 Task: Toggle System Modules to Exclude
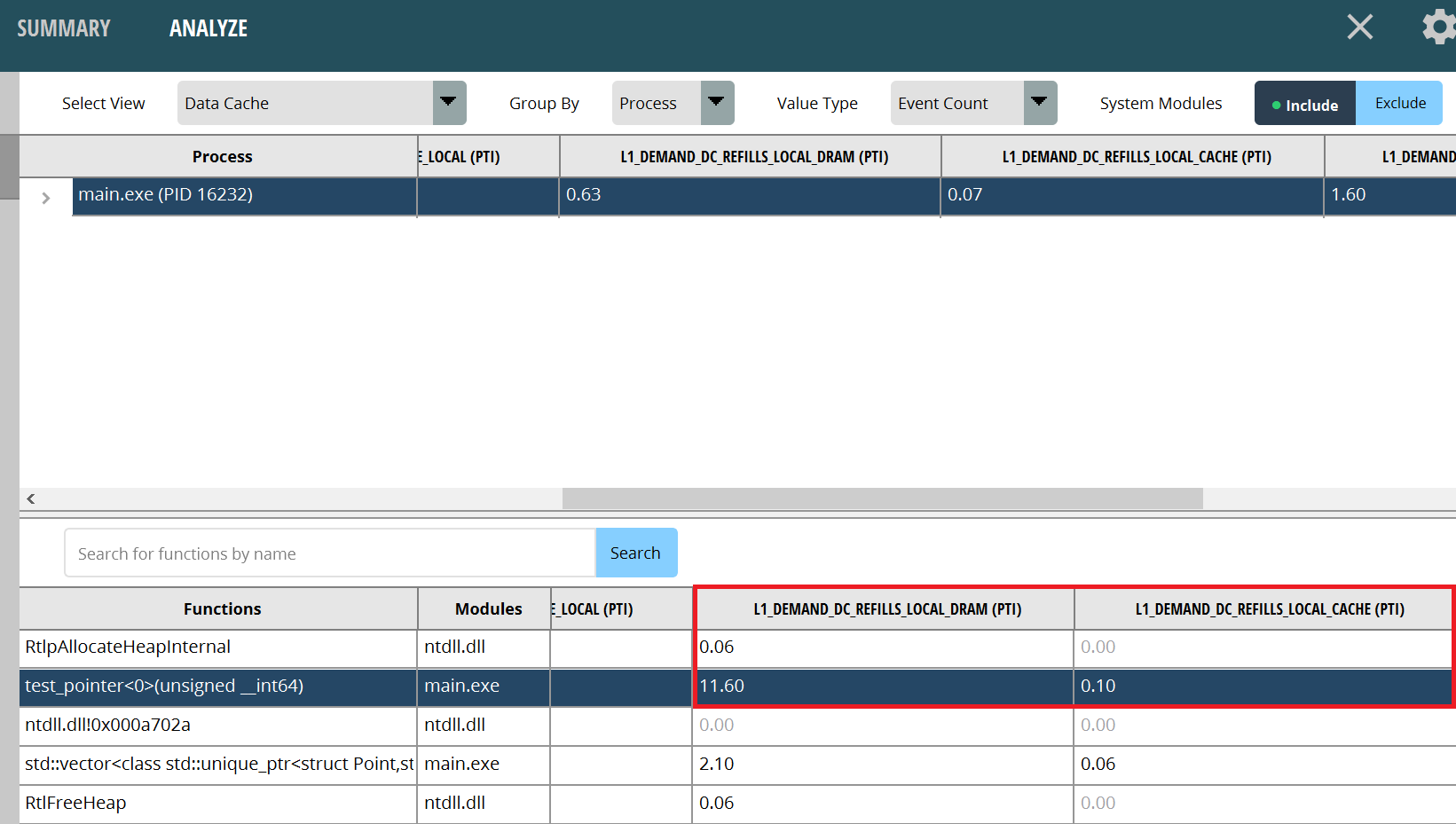coord(1400,104)
